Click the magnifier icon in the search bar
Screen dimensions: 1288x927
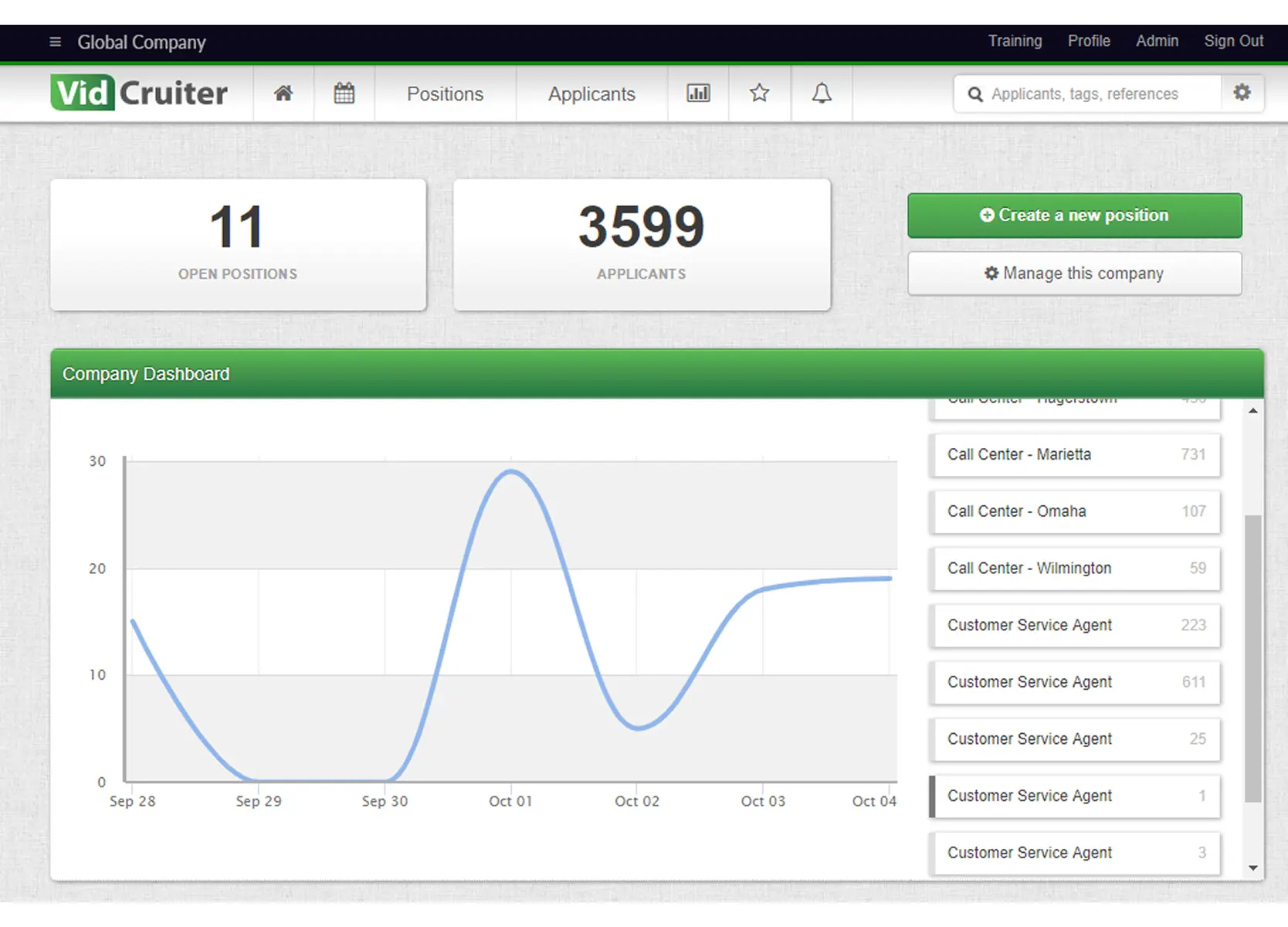[x=975, y=93]
